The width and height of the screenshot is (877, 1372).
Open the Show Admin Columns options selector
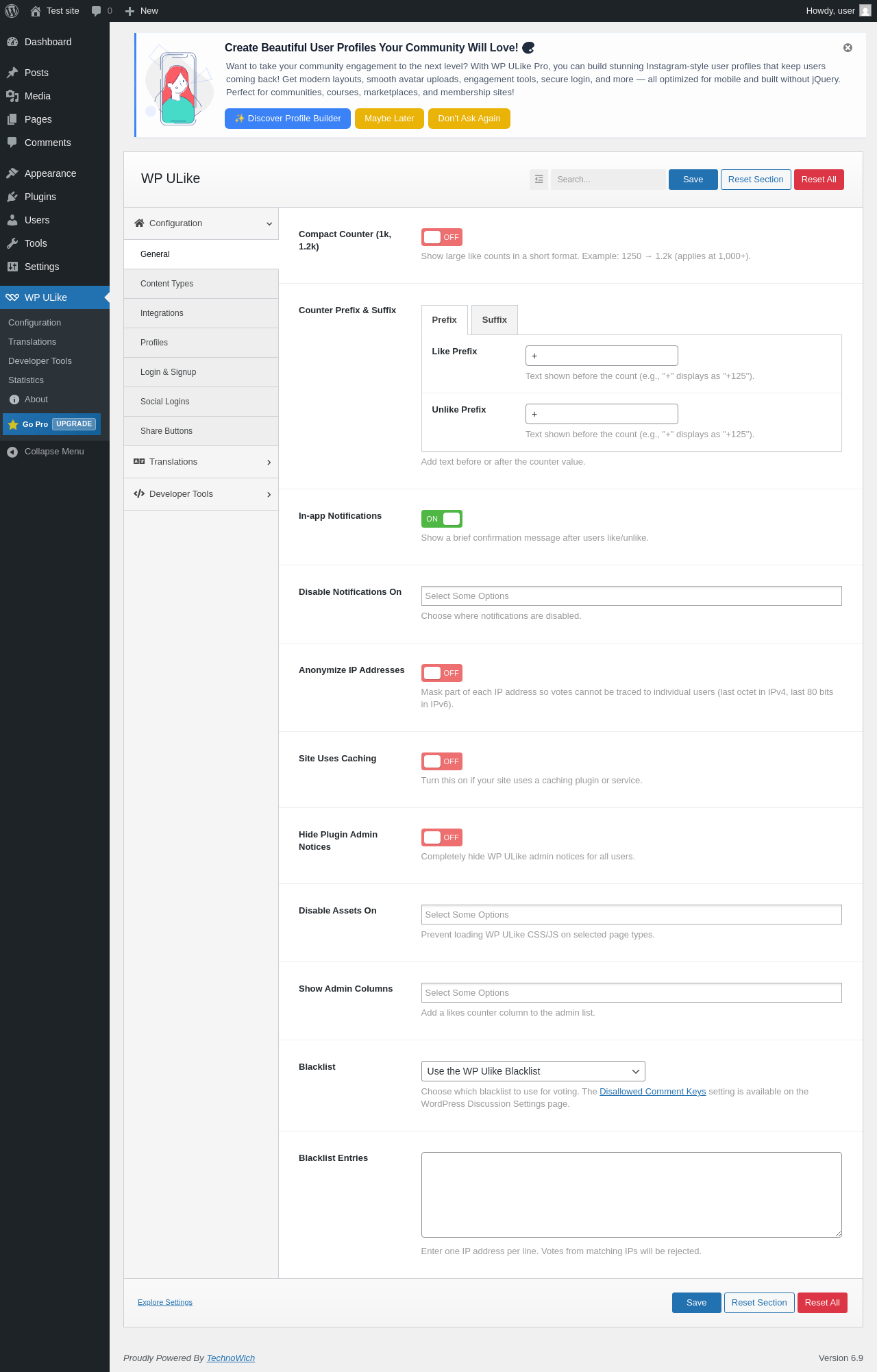(631, 993)
